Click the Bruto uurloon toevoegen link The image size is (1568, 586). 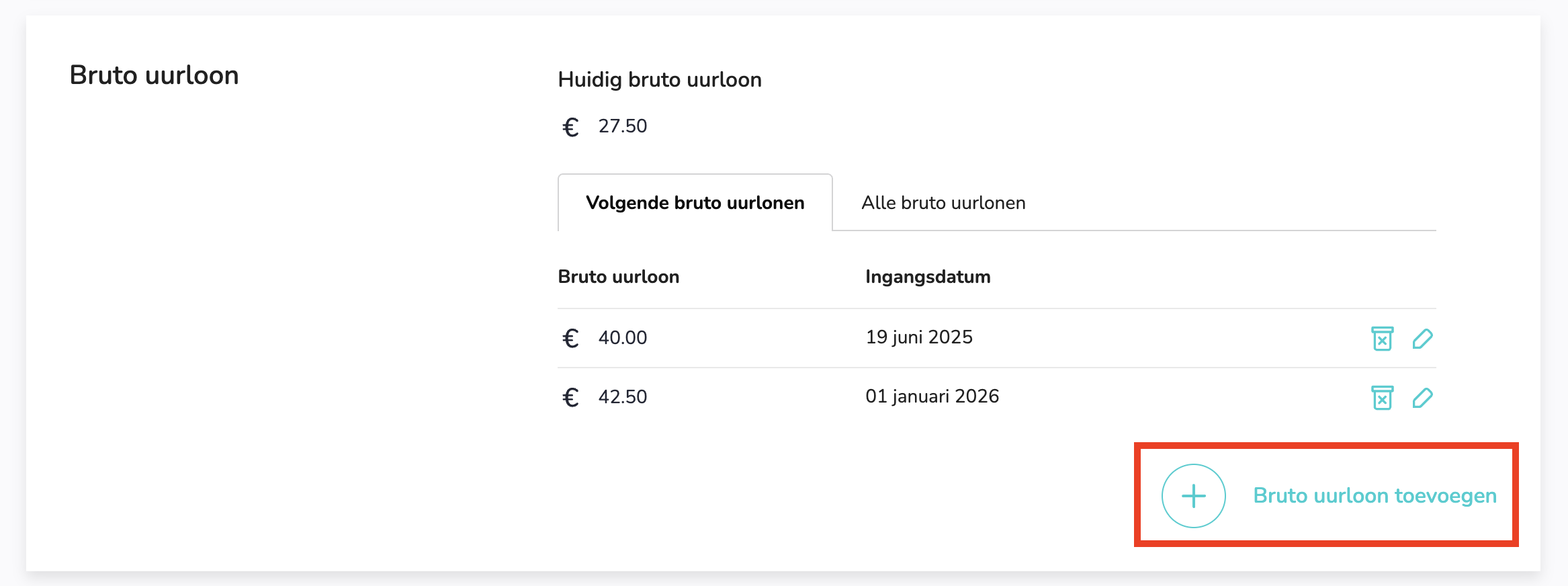(x=1375, y=495)
